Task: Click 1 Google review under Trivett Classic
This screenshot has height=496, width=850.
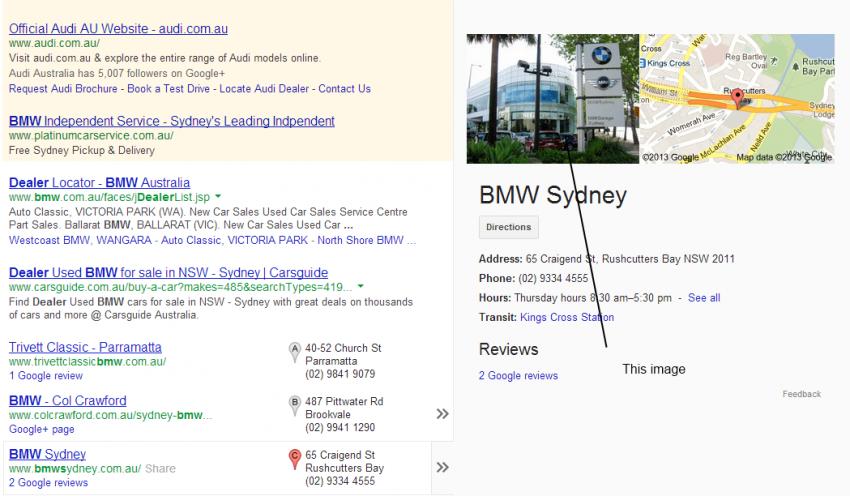Action: point(46,376)
